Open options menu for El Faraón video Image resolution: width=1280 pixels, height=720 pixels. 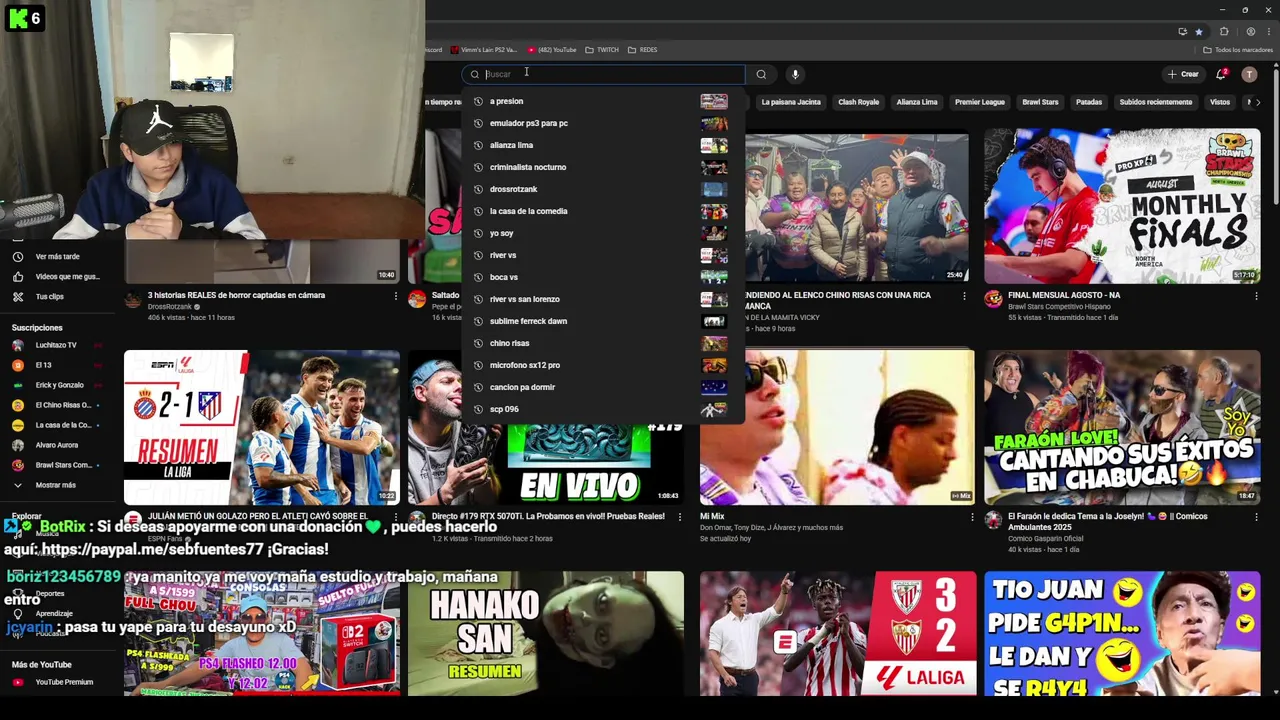(1257, 517)
